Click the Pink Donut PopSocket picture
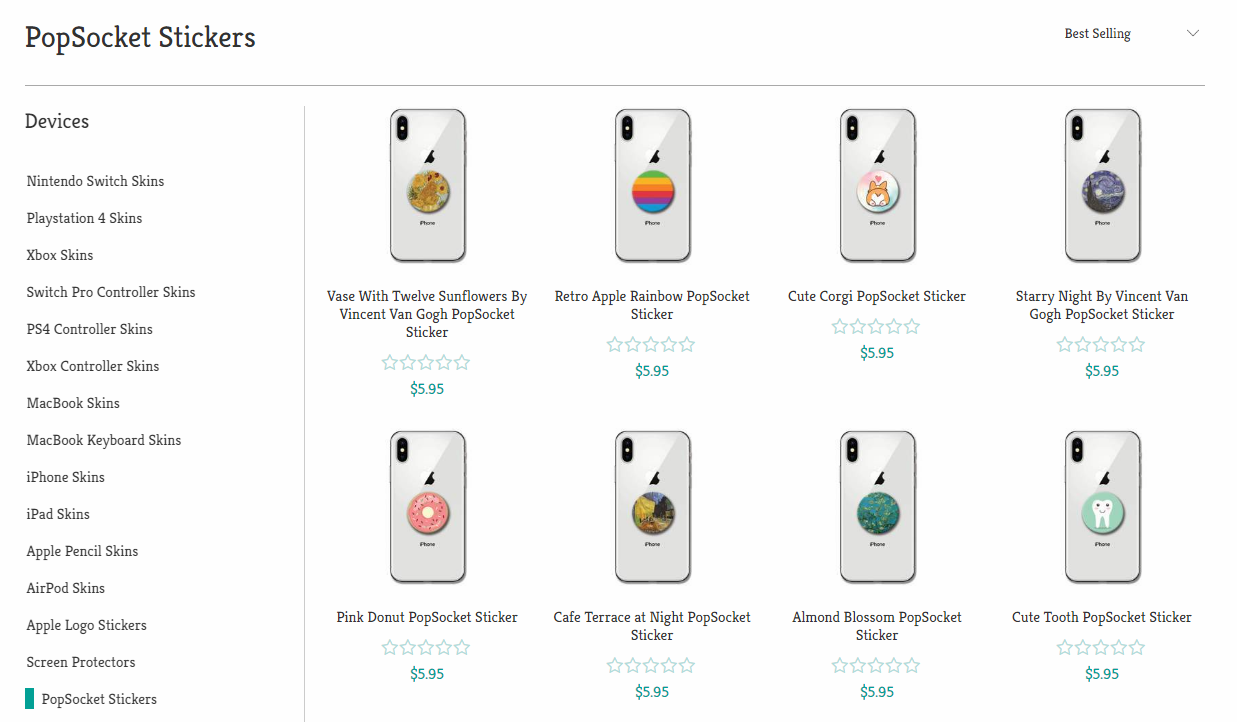Image resolution: width=1237 pixels, height=722 pixels. (427, 507)
